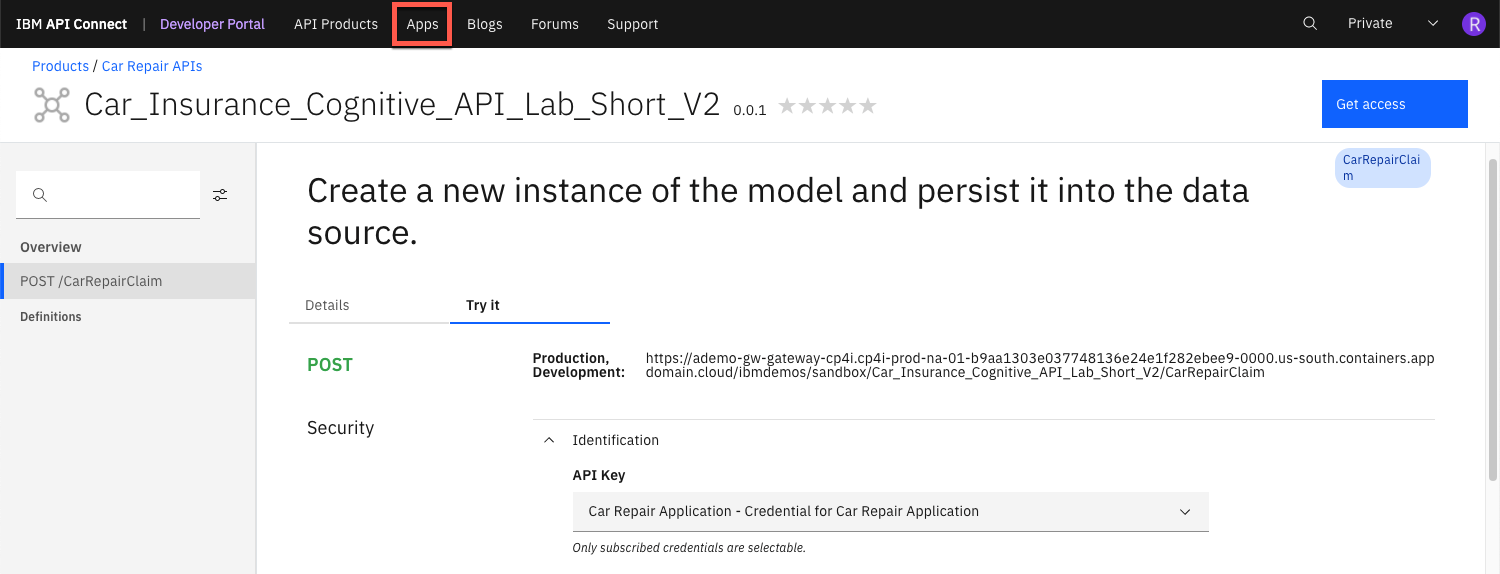Click the Production endpoint URL text

tap(1040, 365)
